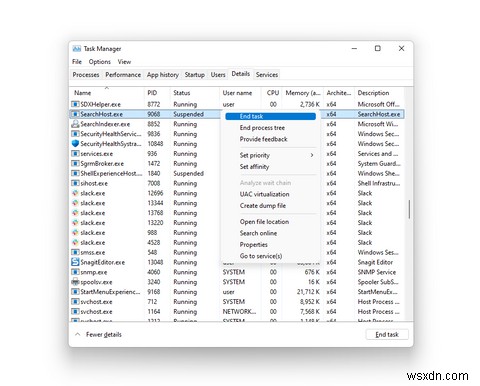The width and height of the screenshot is (480, 386).
Task: Switch to the Users tab
Action: pyautogui.click(x=218, y=75)
